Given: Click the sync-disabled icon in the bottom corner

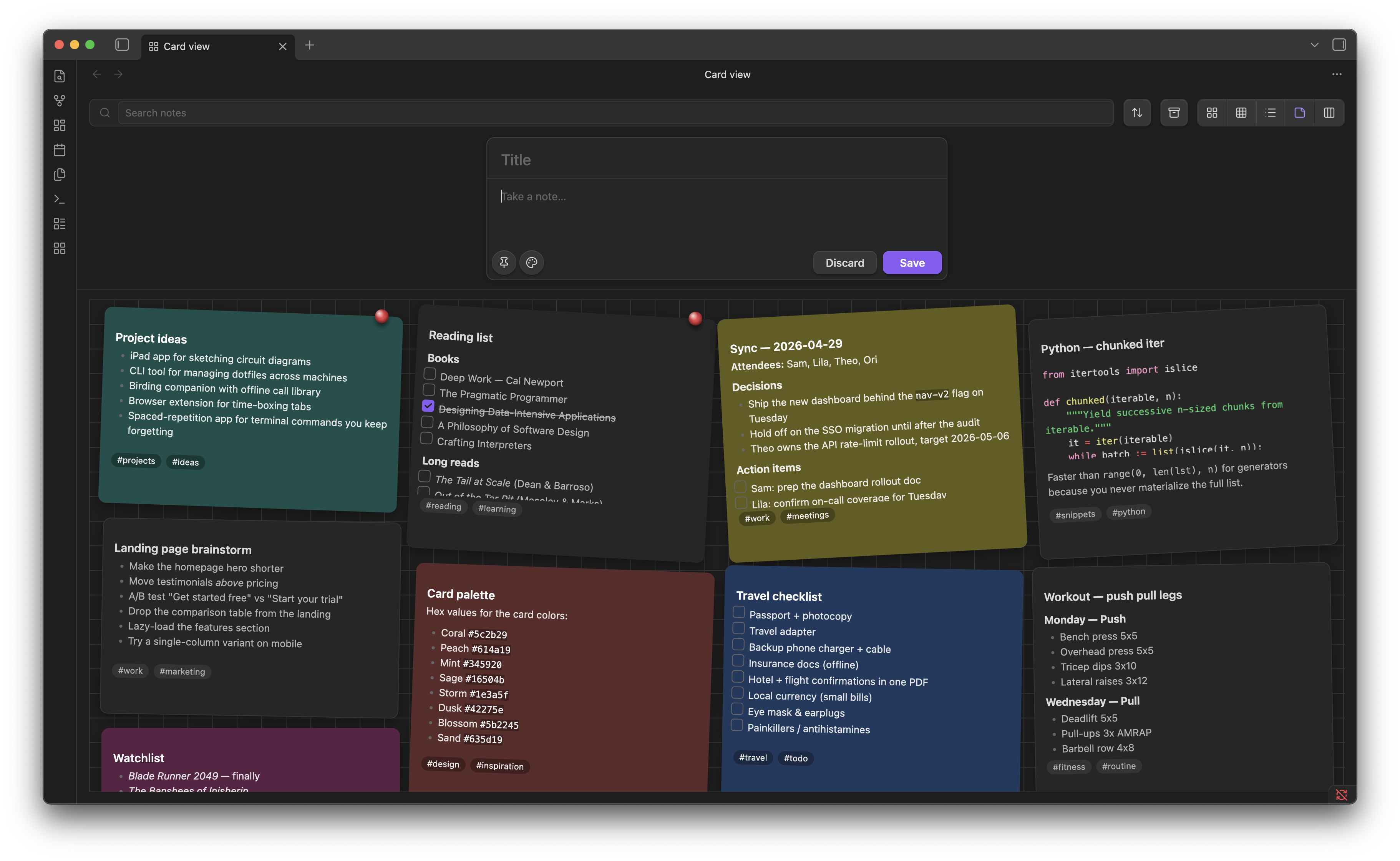Looking at the screenshot, I should (x=1341, y=795).
